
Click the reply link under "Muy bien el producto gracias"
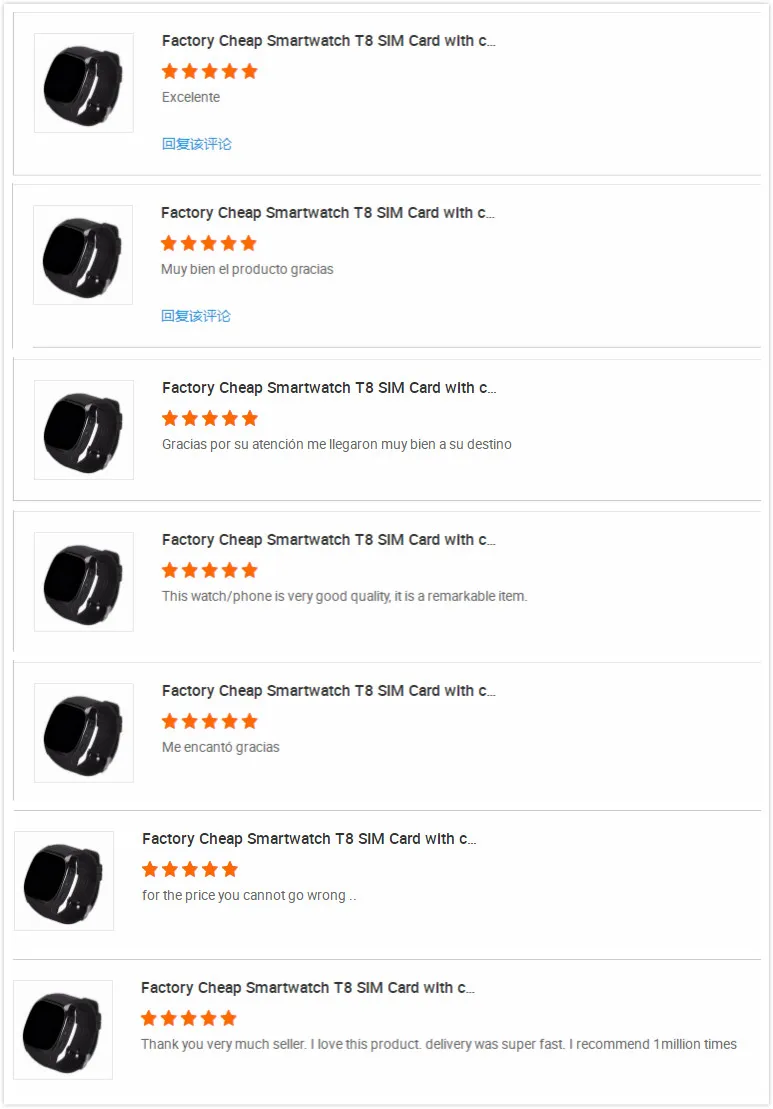point(196,316)
